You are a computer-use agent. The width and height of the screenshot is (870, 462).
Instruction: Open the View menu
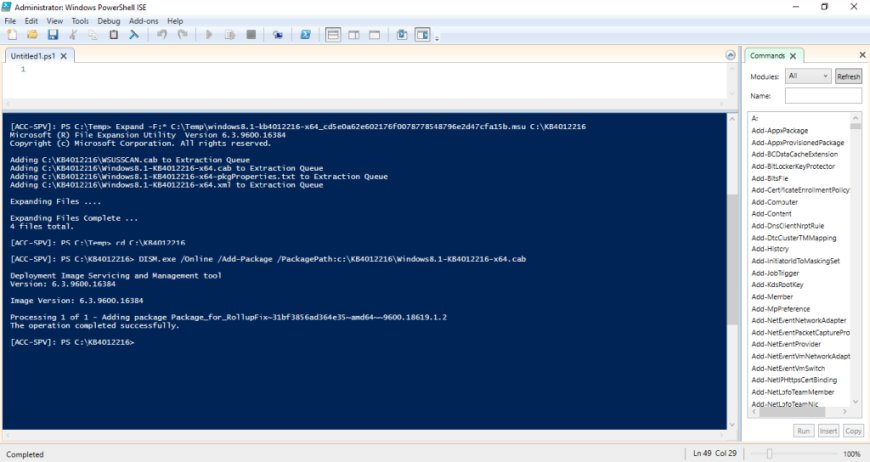54,21
